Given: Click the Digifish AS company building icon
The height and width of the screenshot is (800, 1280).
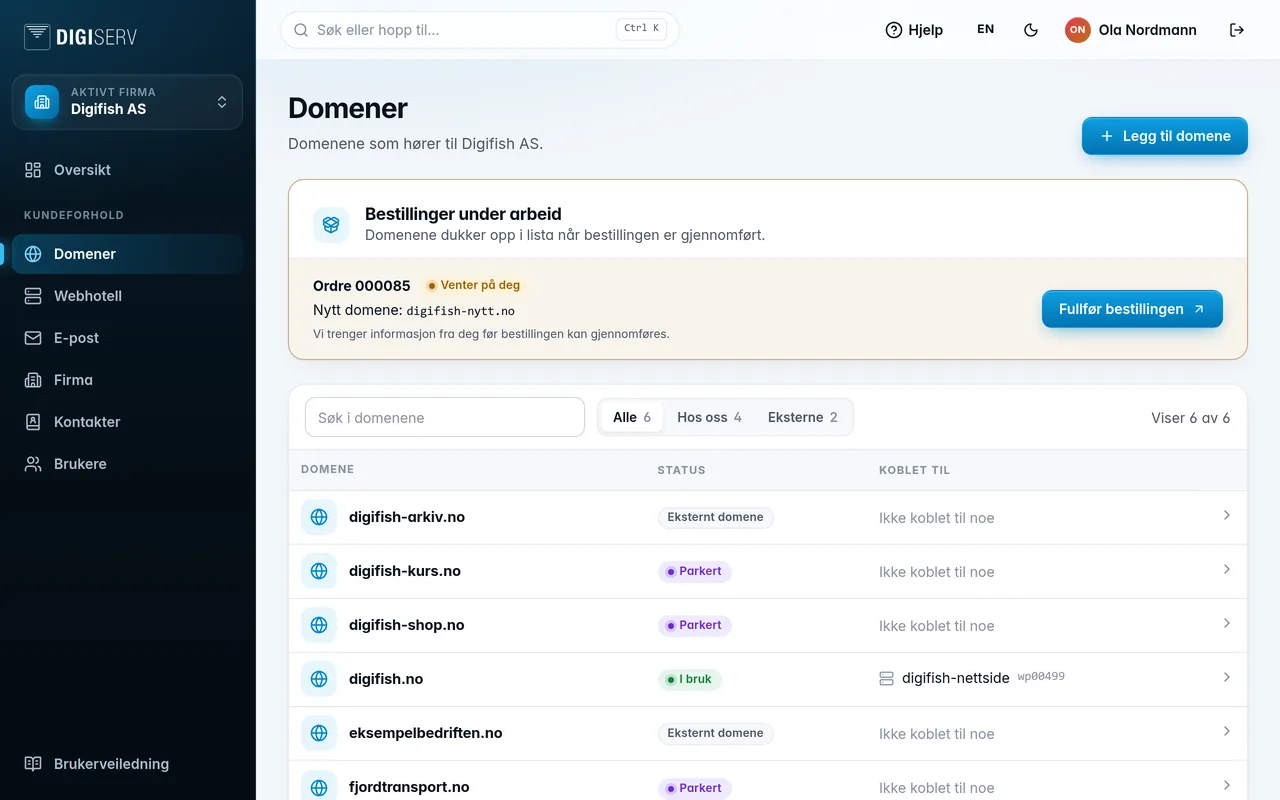Looking at the screenshot, I should click(x=42, y=102).
